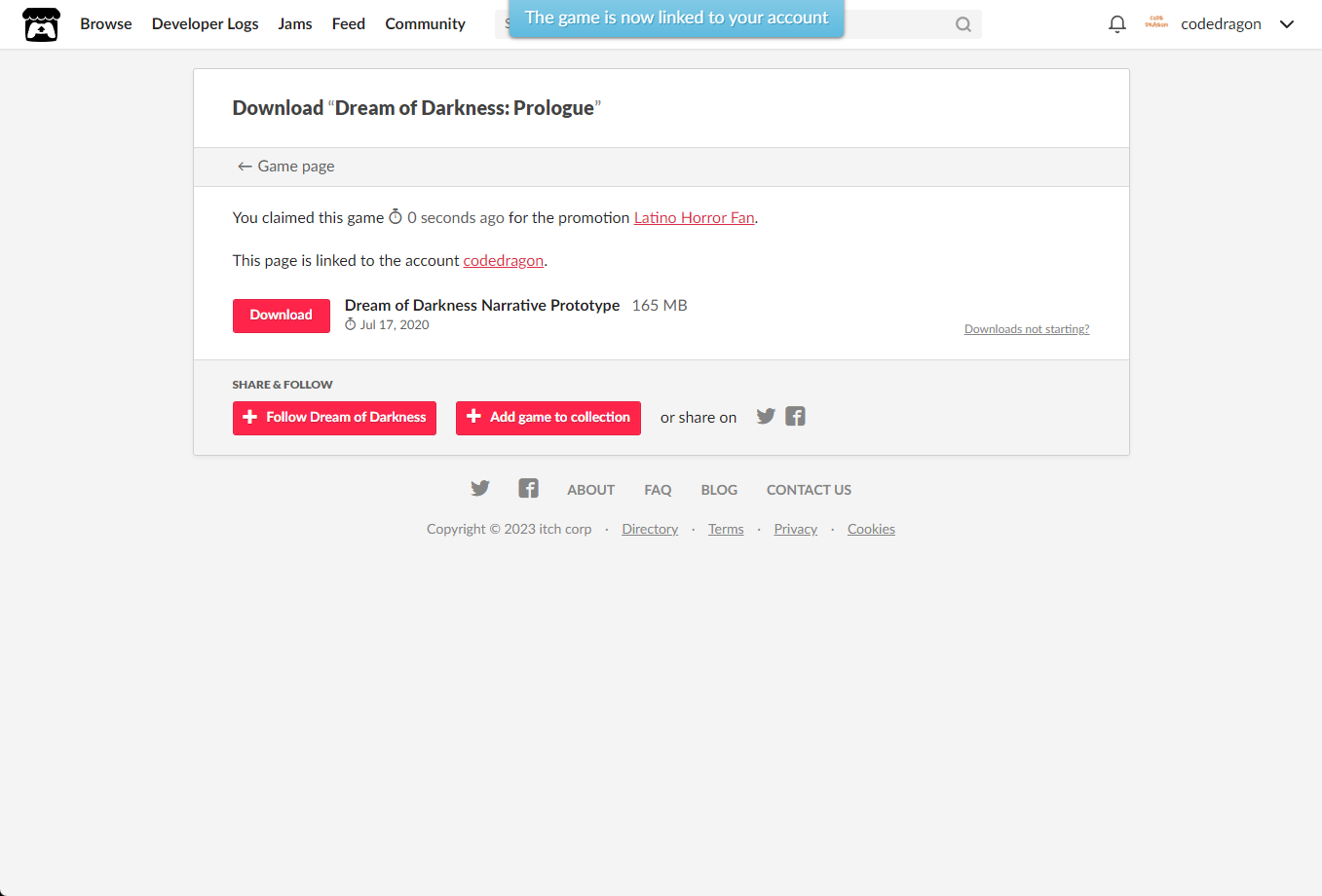Click 'Dream of Darkness Narrative Prototype' file name
Image resolution: width=1322 pixels, height=896 pixels.
(x=482, y=306)
